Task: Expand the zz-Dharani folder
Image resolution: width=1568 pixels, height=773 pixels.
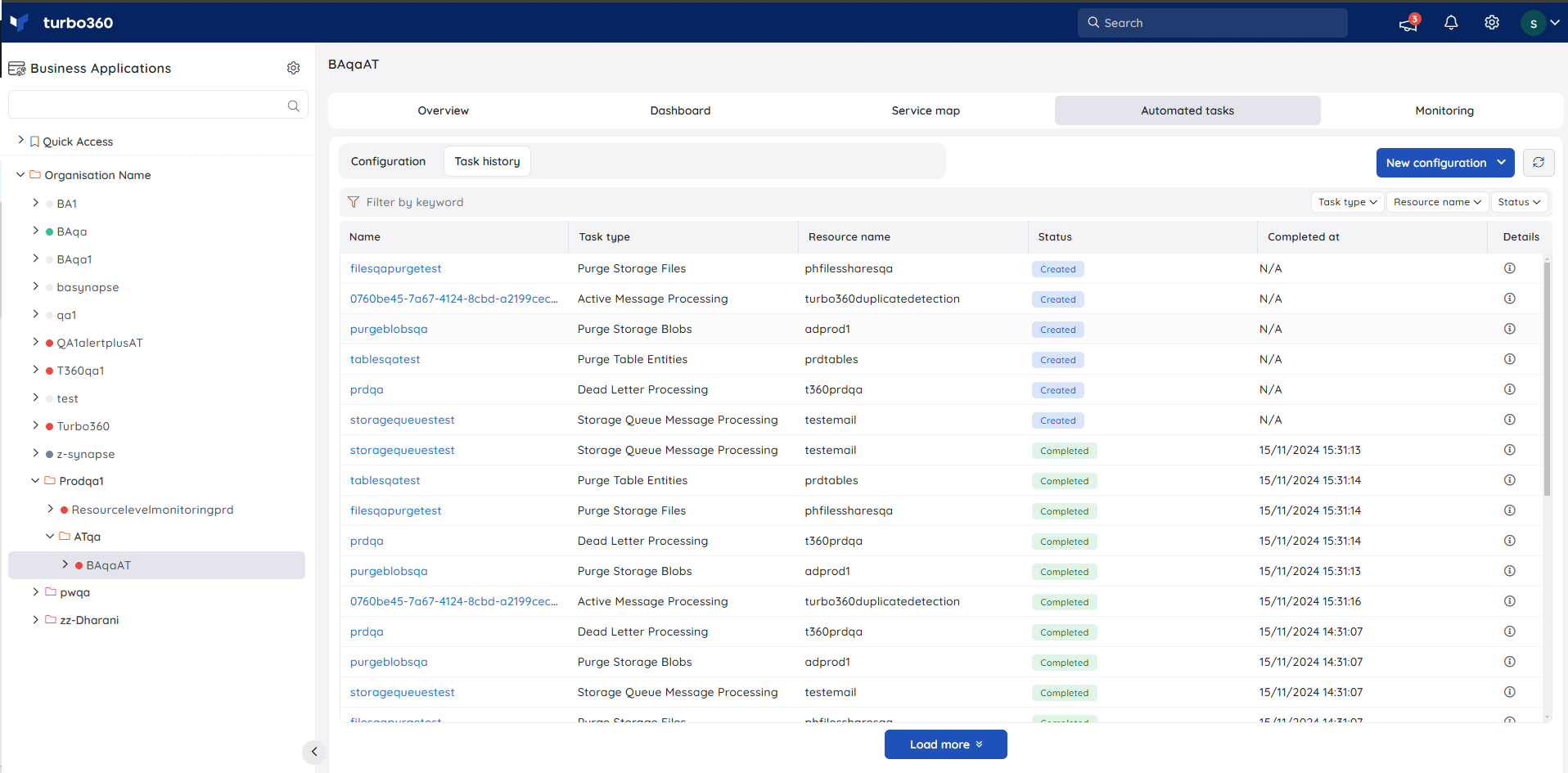Action: point(35,619)
